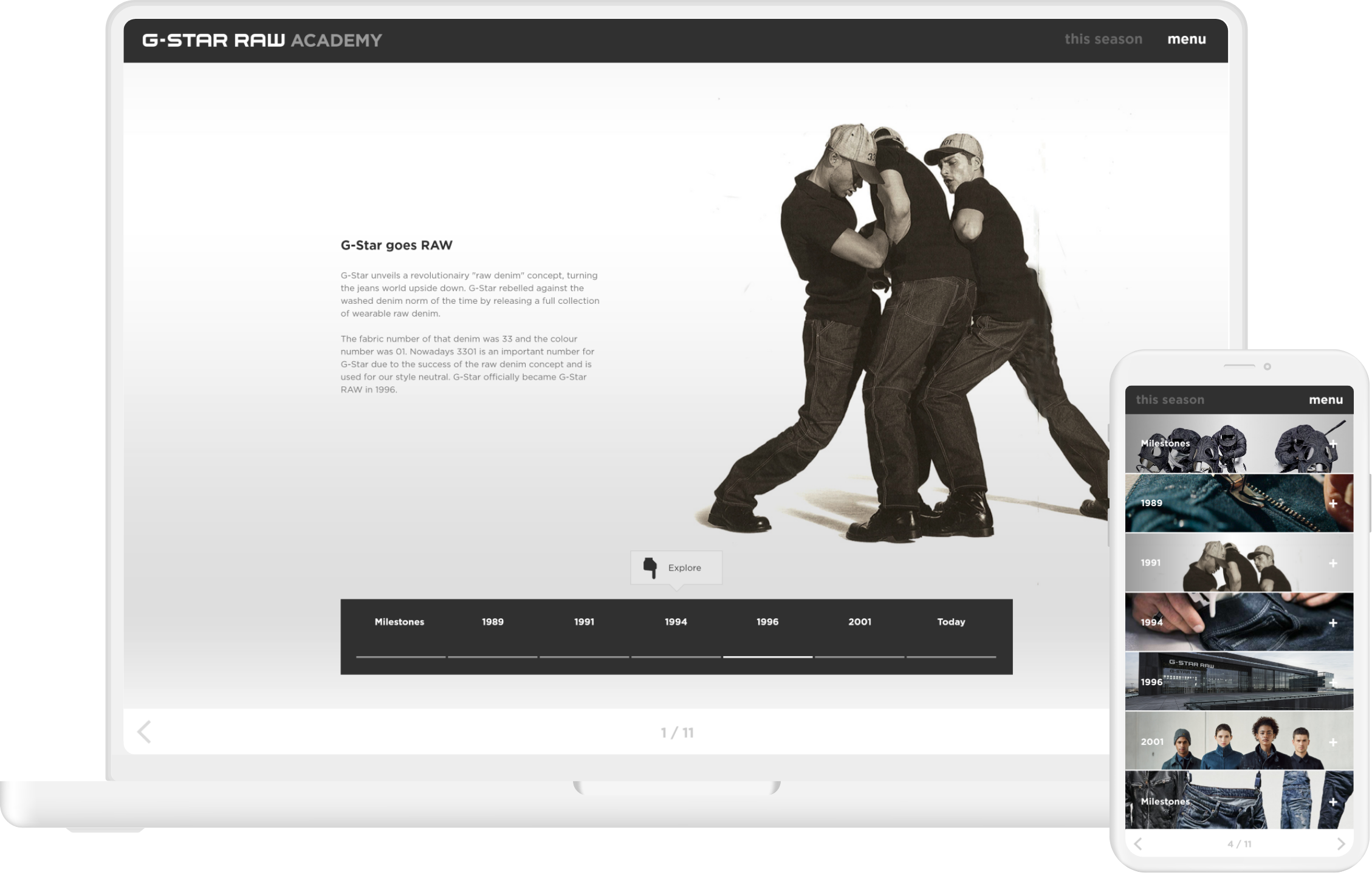
Task: Go to previous page arrow on desktop
Action: coord(144,732)
